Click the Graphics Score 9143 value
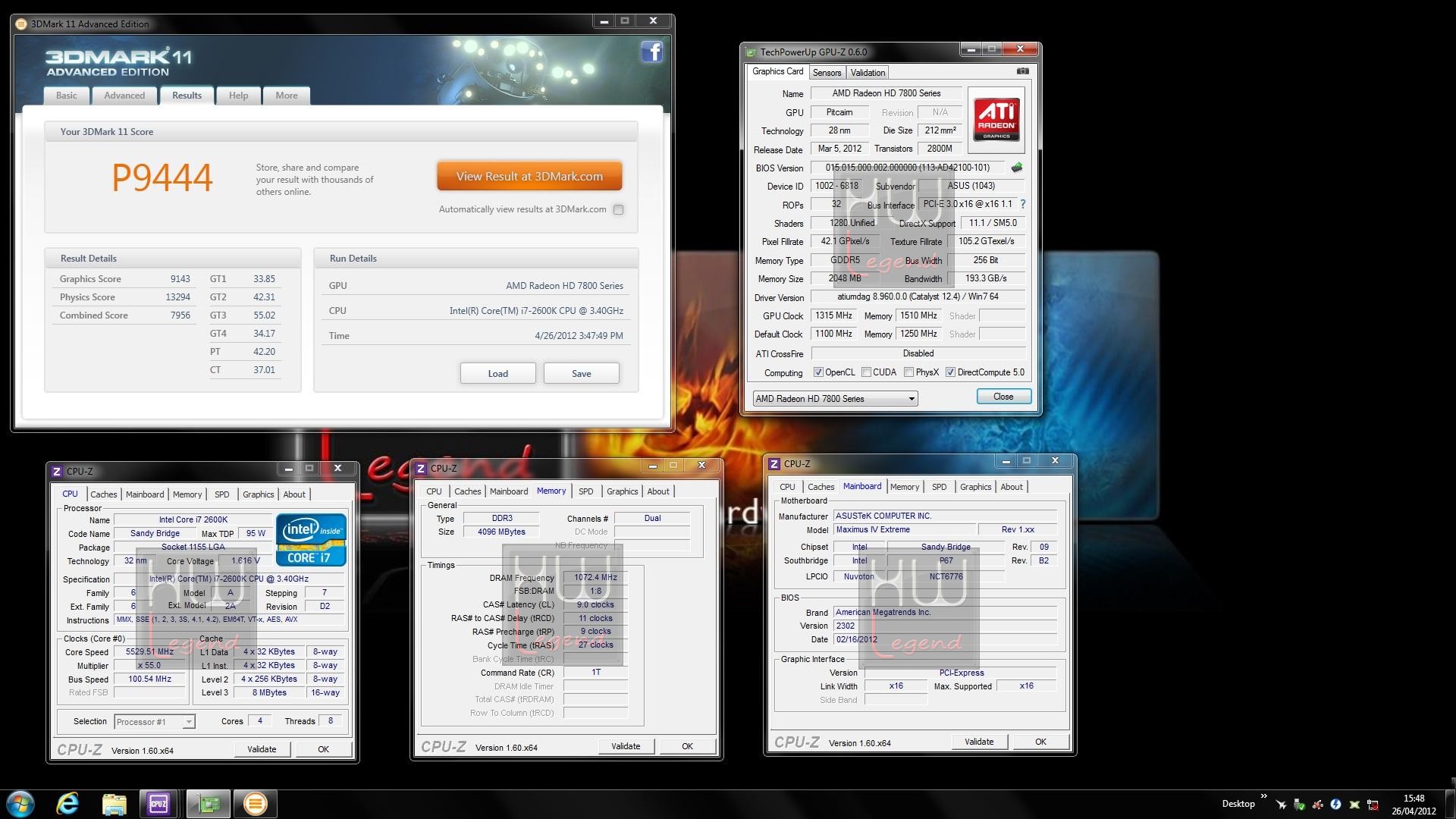1456x819 pixels. pos(180,279)
